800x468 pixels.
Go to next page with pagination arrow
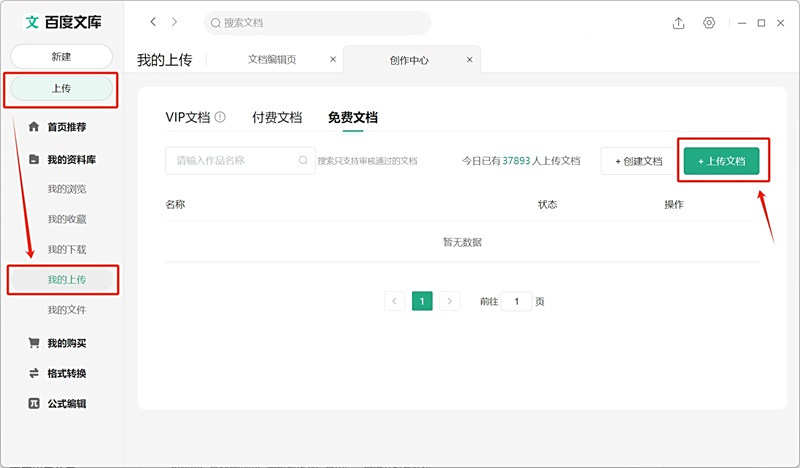tap(449, 301)
